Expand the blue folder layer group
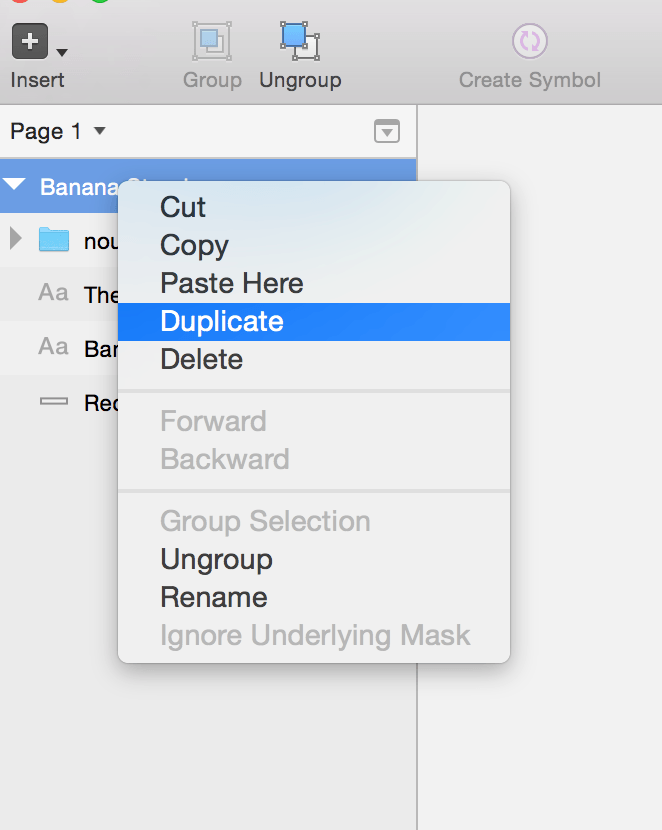 coord(15,239)
